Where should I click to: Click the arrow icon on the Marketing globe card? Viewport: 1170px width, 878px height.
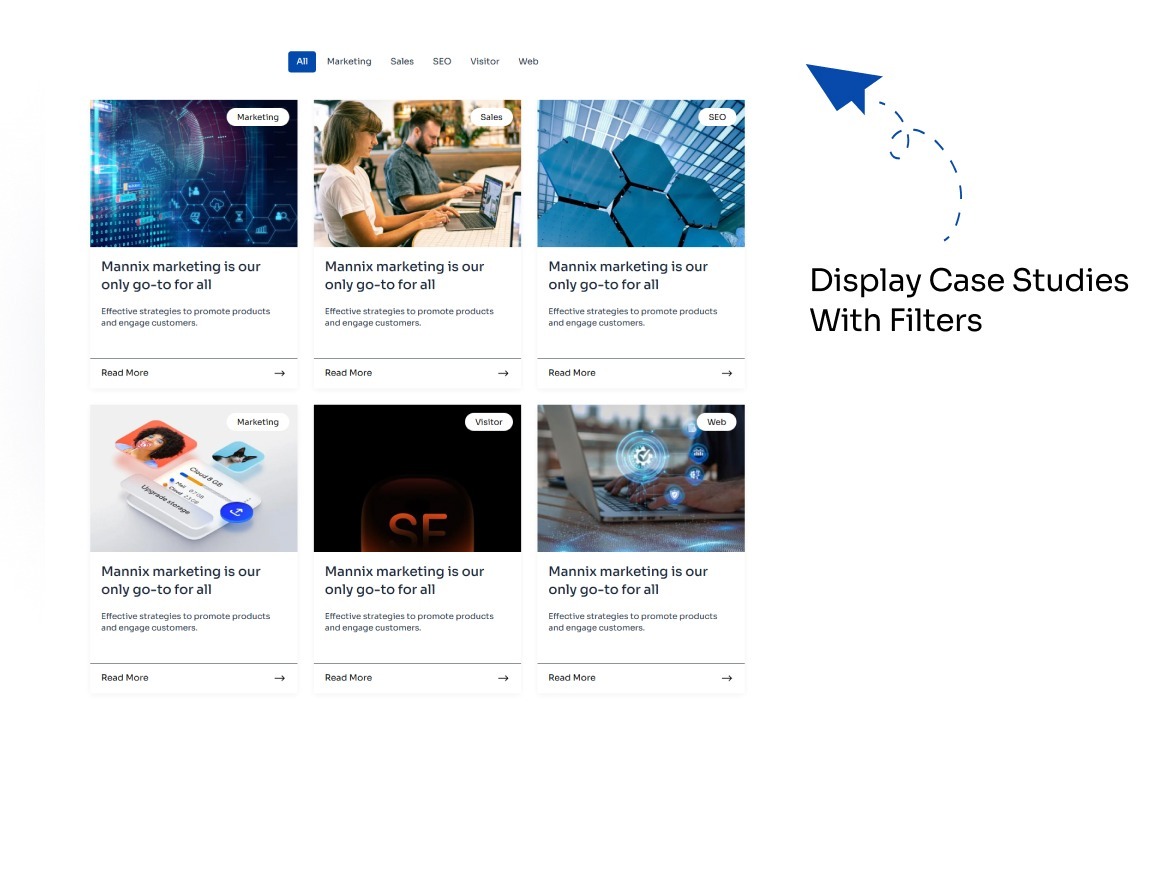(280, 372)
